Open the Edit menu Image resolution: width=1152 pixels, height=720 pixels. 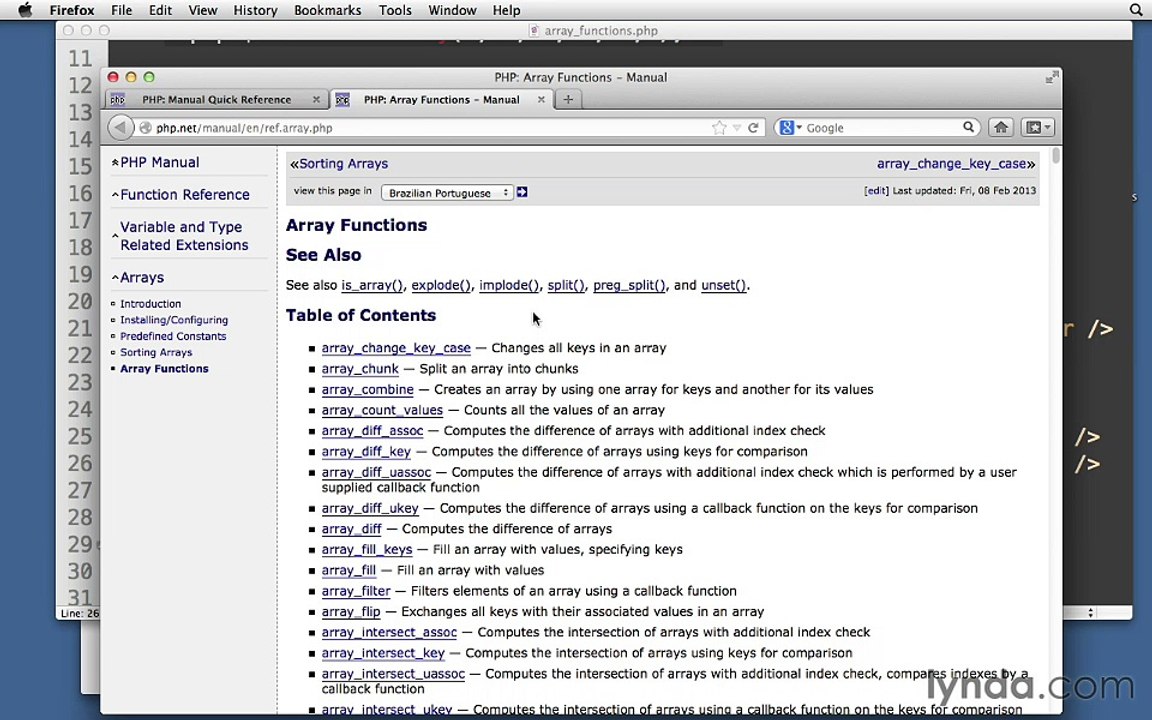point(160,10)
